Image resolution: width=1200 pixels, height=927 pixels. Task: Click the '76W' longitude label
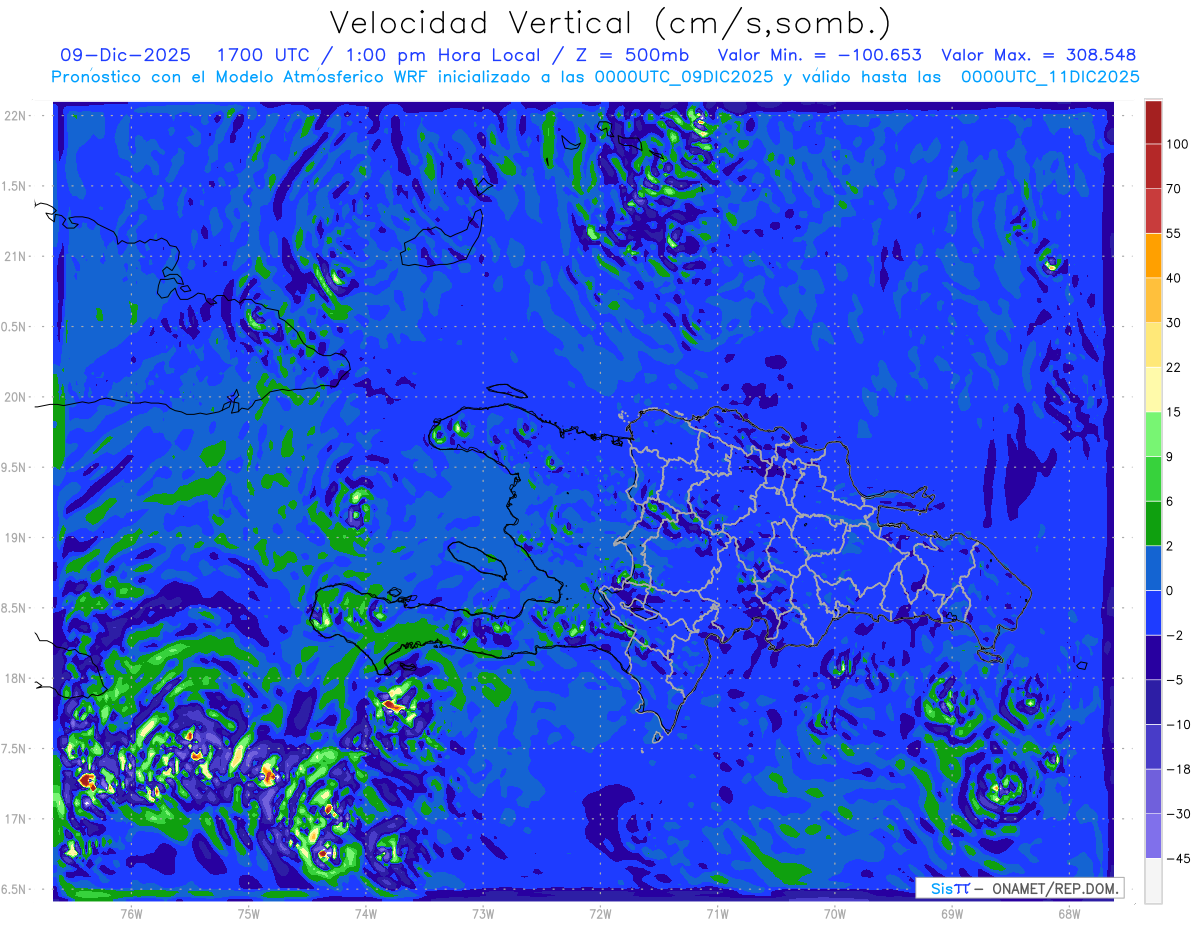[131, 913]
